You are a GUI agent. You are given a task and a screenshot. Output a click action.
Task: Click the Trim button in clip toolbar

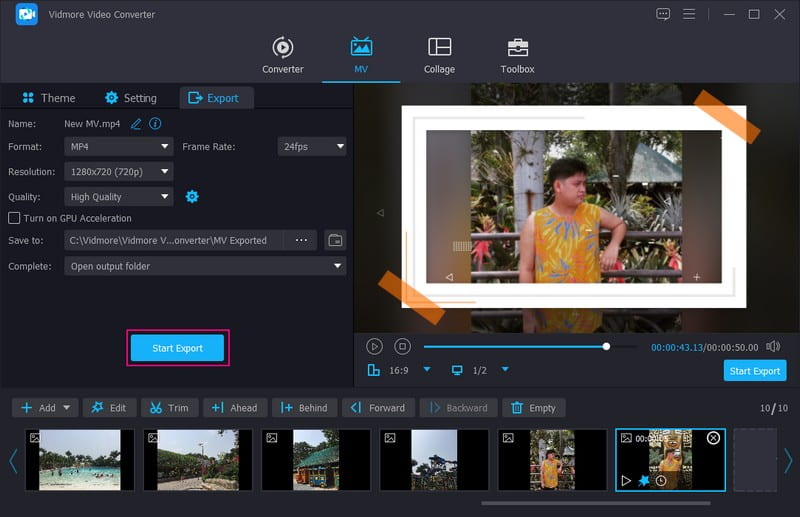point(168,408)
